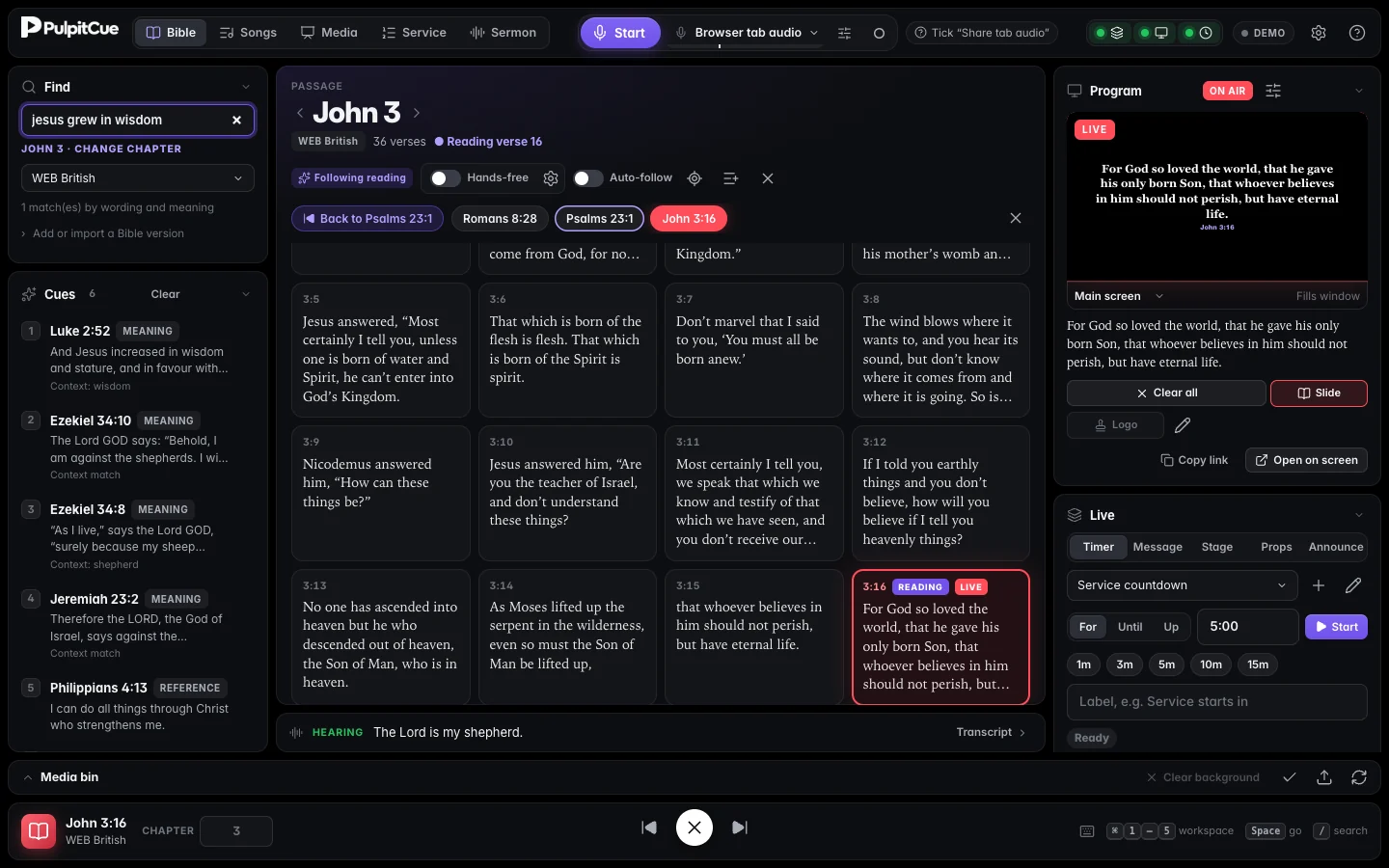Click the pencil edit icon beside Logo

tap(1183, 425)
